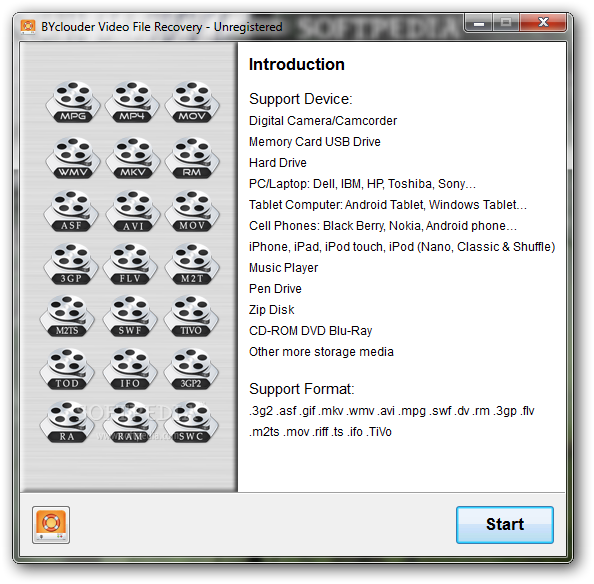594x584 pixels.
Task: Click the '.3g2 .asf .gif .mkv' formats line
Action: [x=391, y=411]
